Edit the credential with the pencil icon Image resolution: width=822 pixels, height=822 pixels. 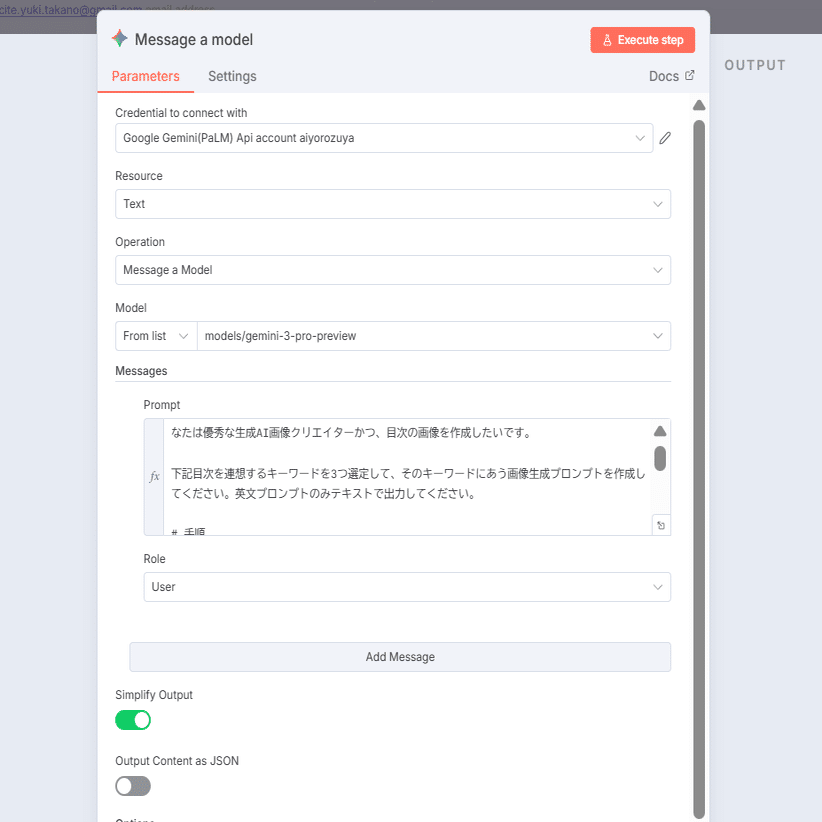(x=665, y=138)
